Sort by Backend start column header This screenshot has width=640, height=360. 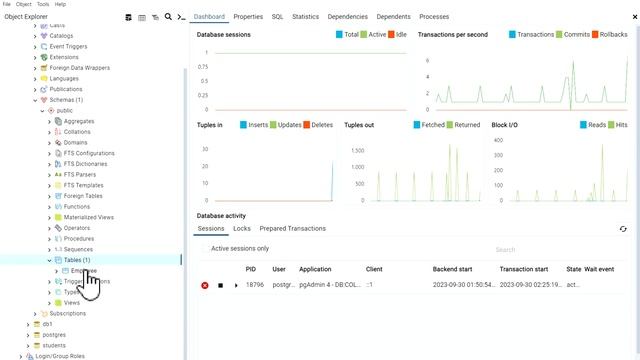pyautogui.click(x=452, y=269)
